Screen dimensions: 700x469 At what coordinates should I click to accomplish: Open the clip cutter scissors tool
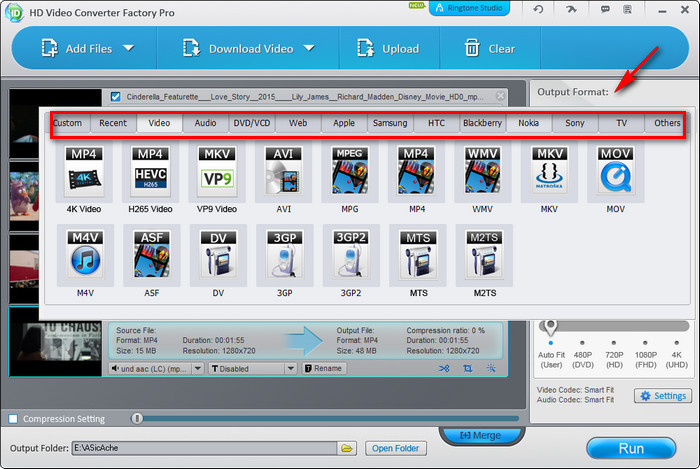coord(444,369)
